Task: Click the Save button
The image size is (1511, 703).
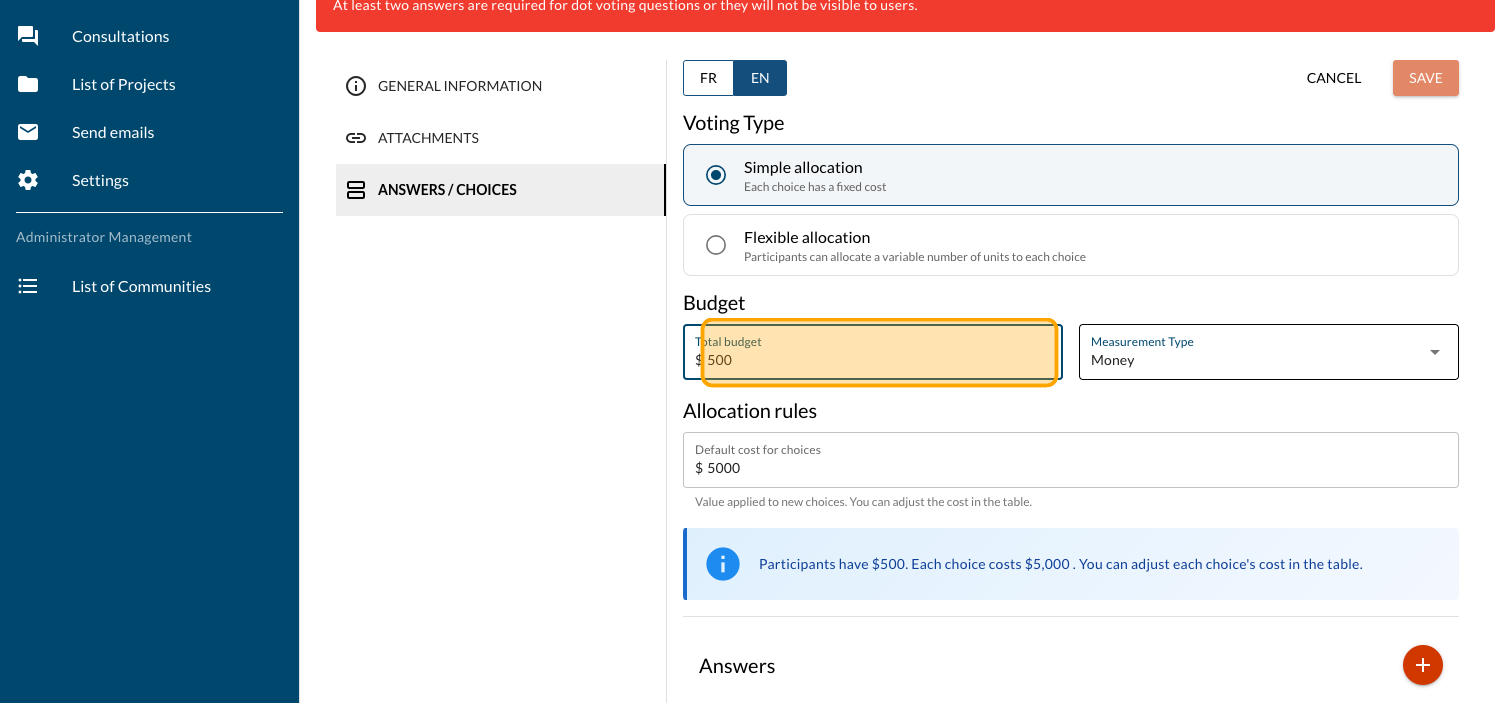Action: click(1425, 78)
